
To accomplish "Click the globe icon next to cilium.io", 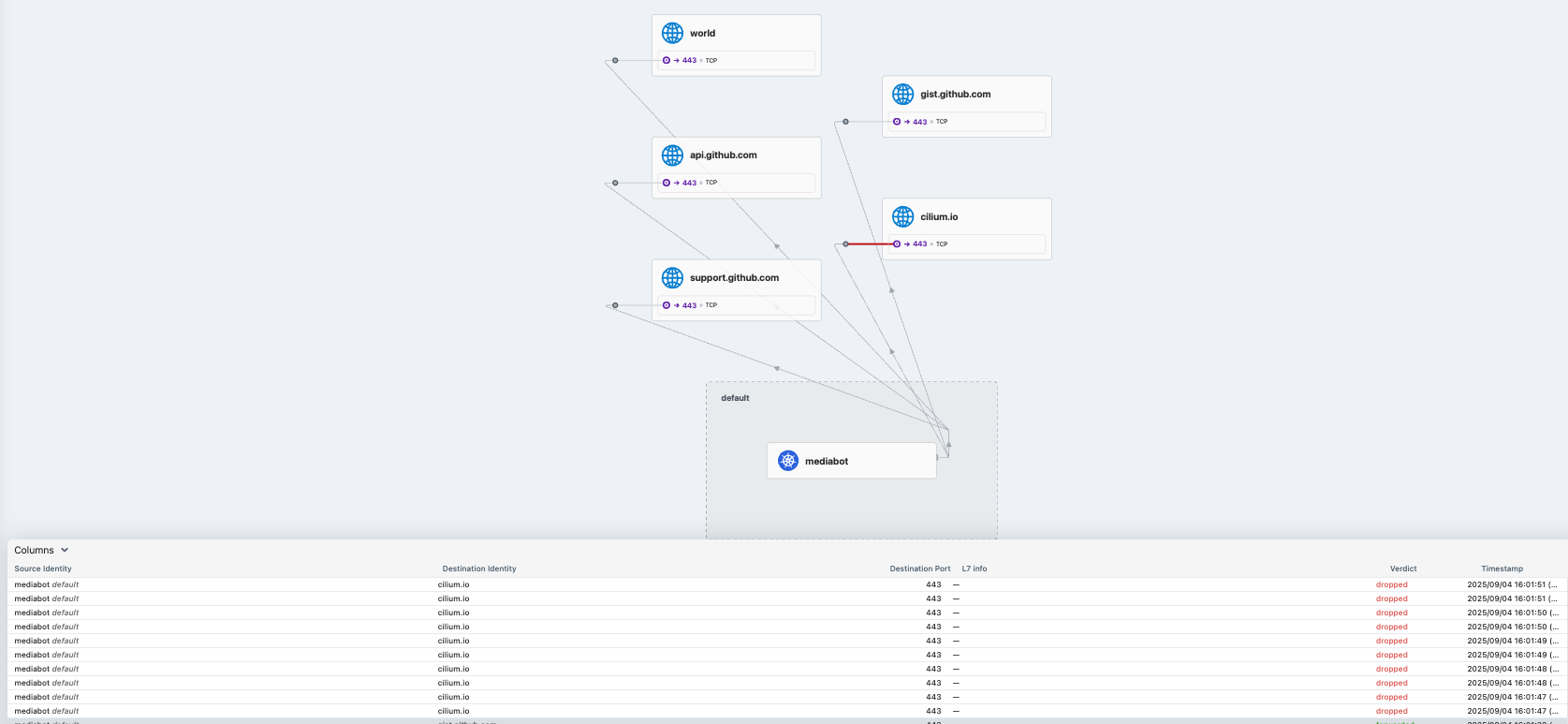I will [x=902, y=216].
